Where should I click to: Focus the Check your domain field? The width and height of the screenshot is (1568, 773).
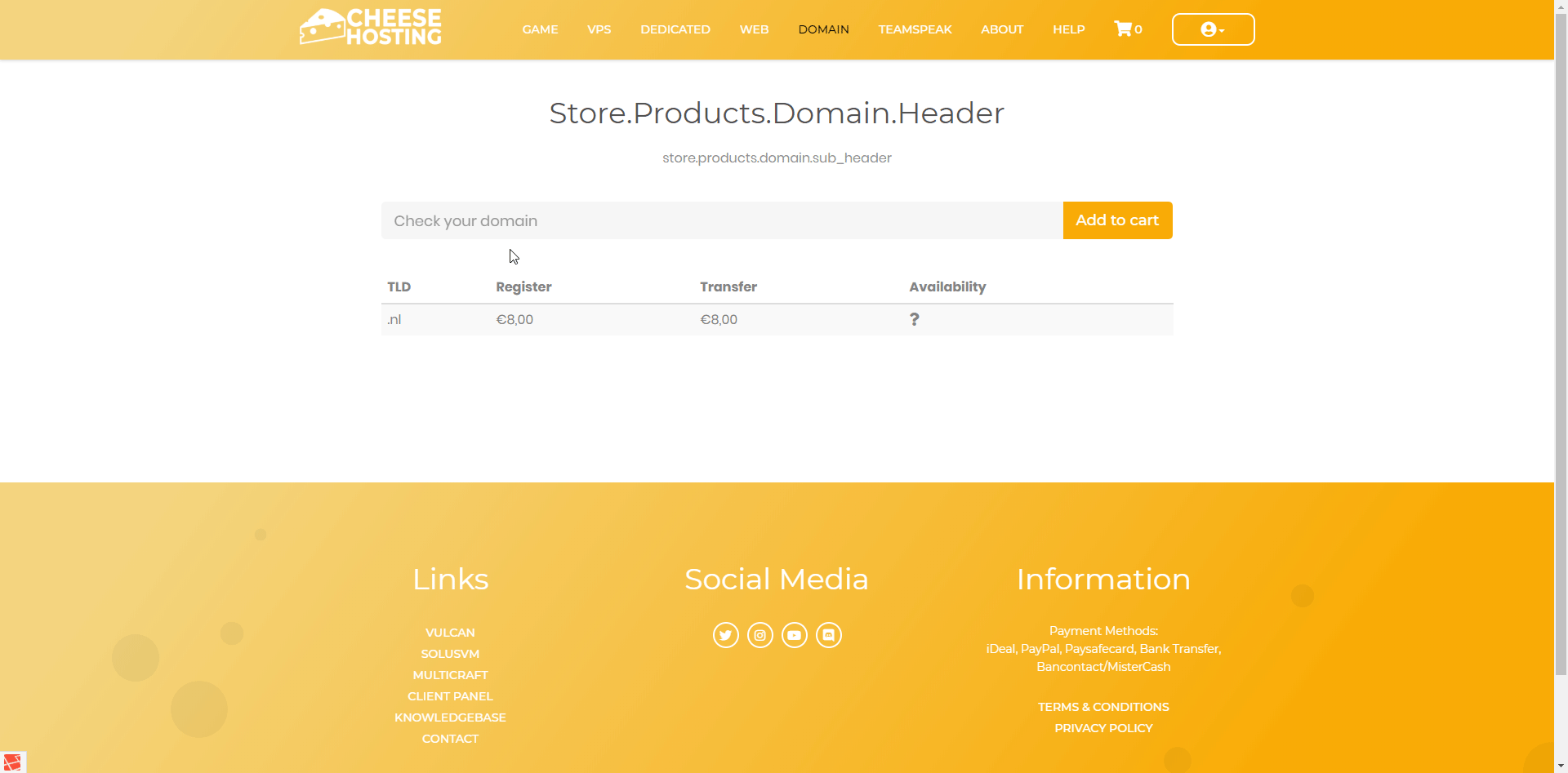pyautogui.click(x=721, y=220)
